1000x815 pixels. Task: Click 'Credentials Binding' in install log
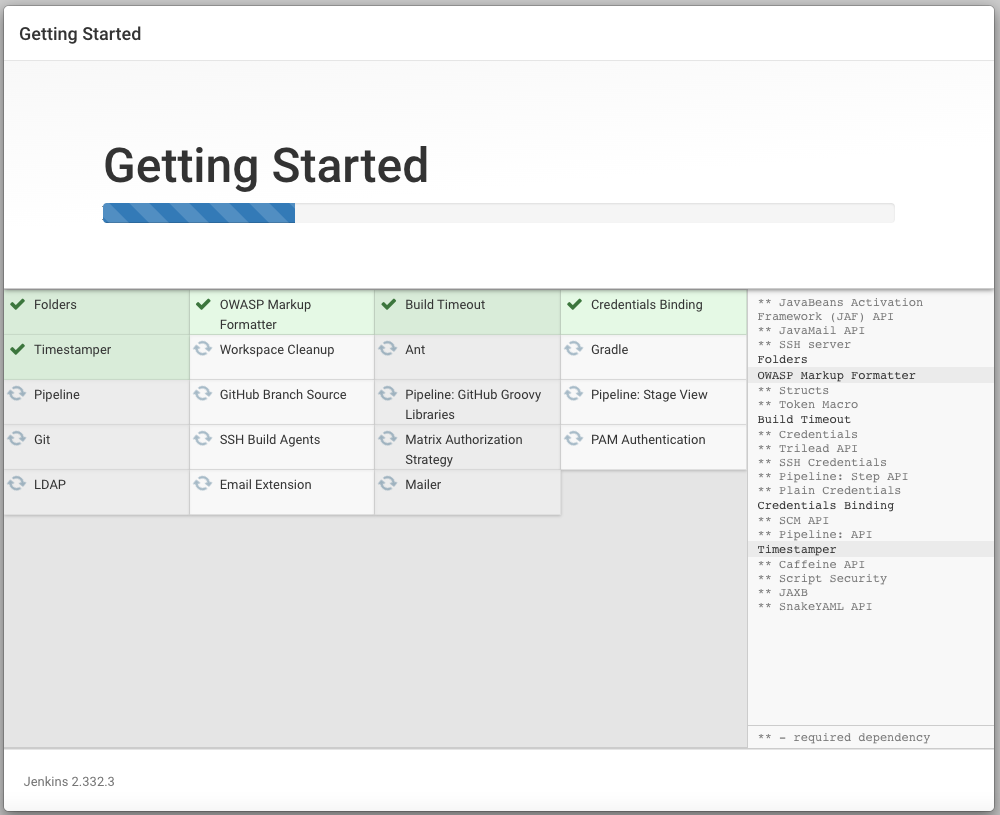pos(825,506)
